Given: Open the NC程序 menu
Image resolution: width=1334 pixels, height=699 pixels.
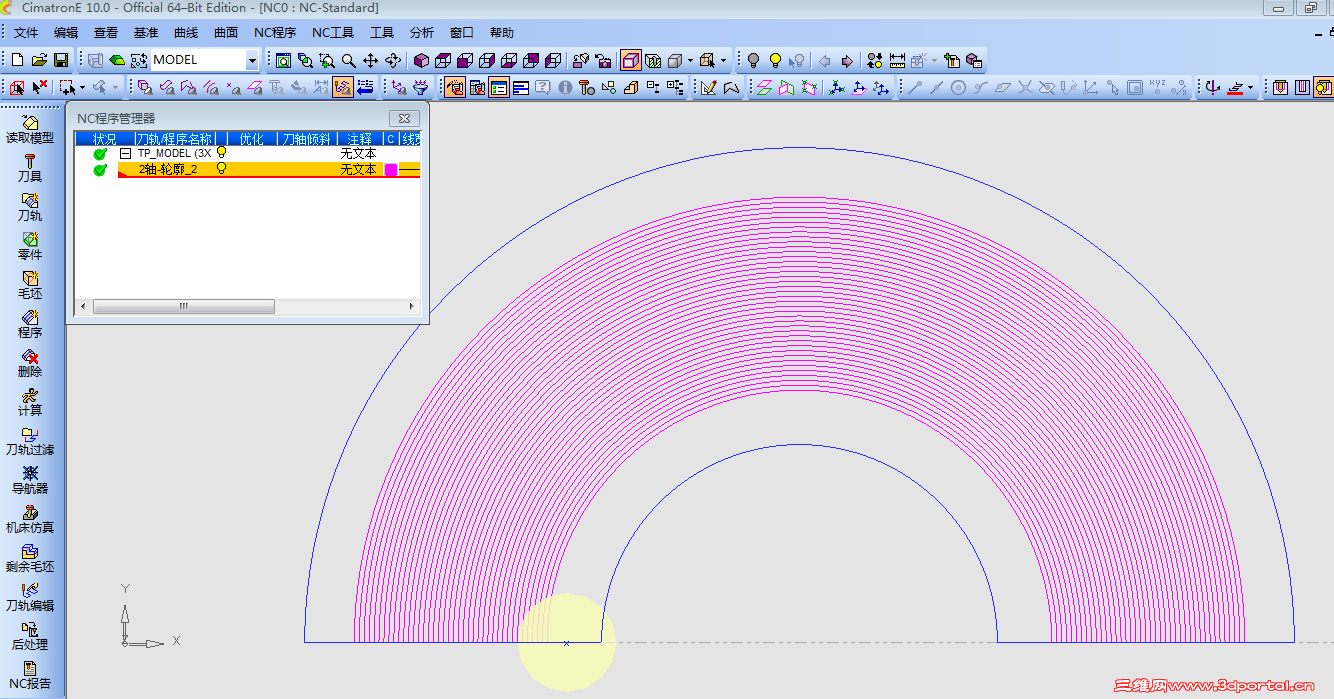Looking at the screenshot, I should pyautogui.click(x=275, y=33).
